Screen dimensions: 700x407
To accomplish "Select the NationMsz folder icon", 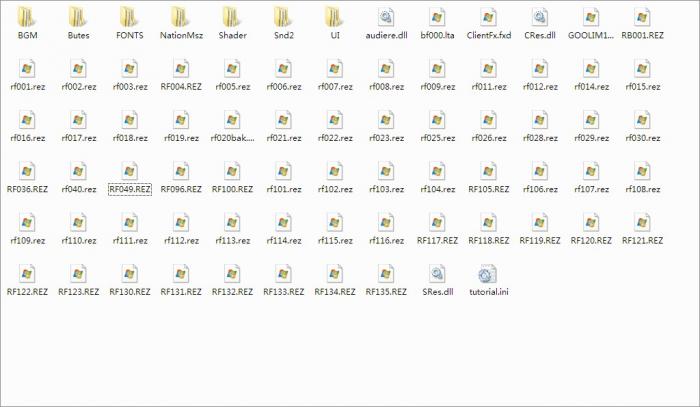I will 181,18.
